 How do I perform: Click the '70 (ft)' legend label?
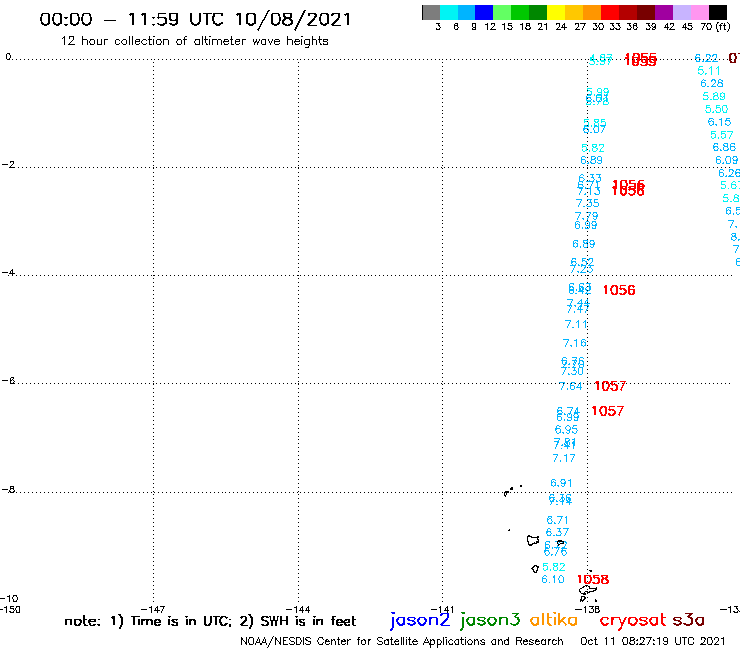coord(715,26)
